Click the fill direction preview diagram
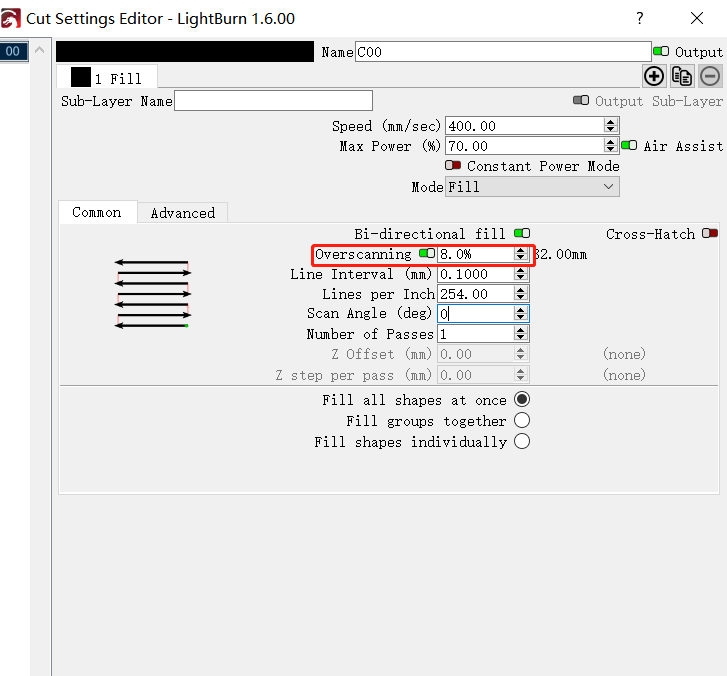The height and width of the screenshot is (676, 727). click(x=153, y=294)
